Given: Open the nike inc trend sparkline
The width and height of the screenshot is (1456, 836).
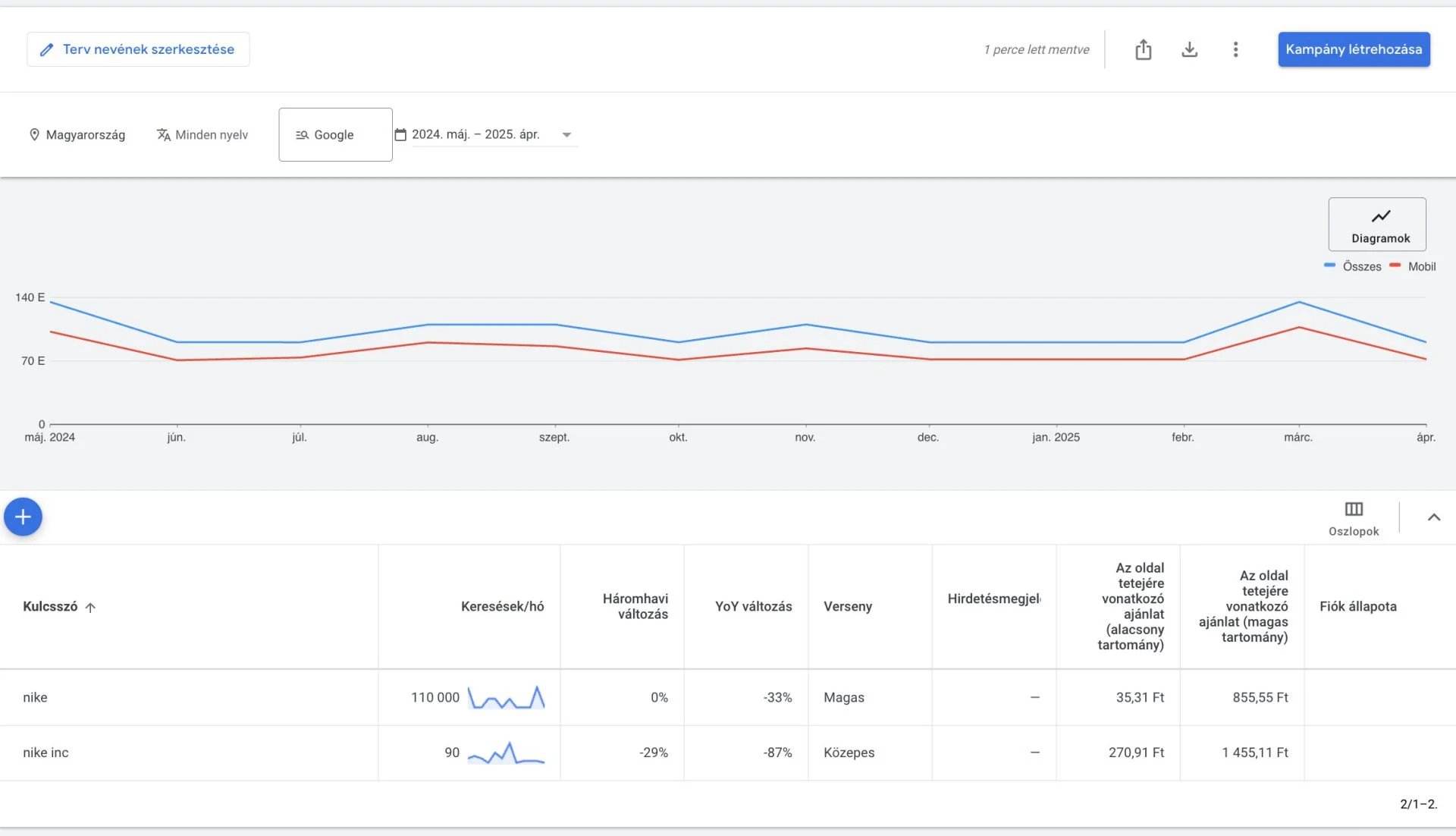Looking at the screenshot, I should (506, 753).
